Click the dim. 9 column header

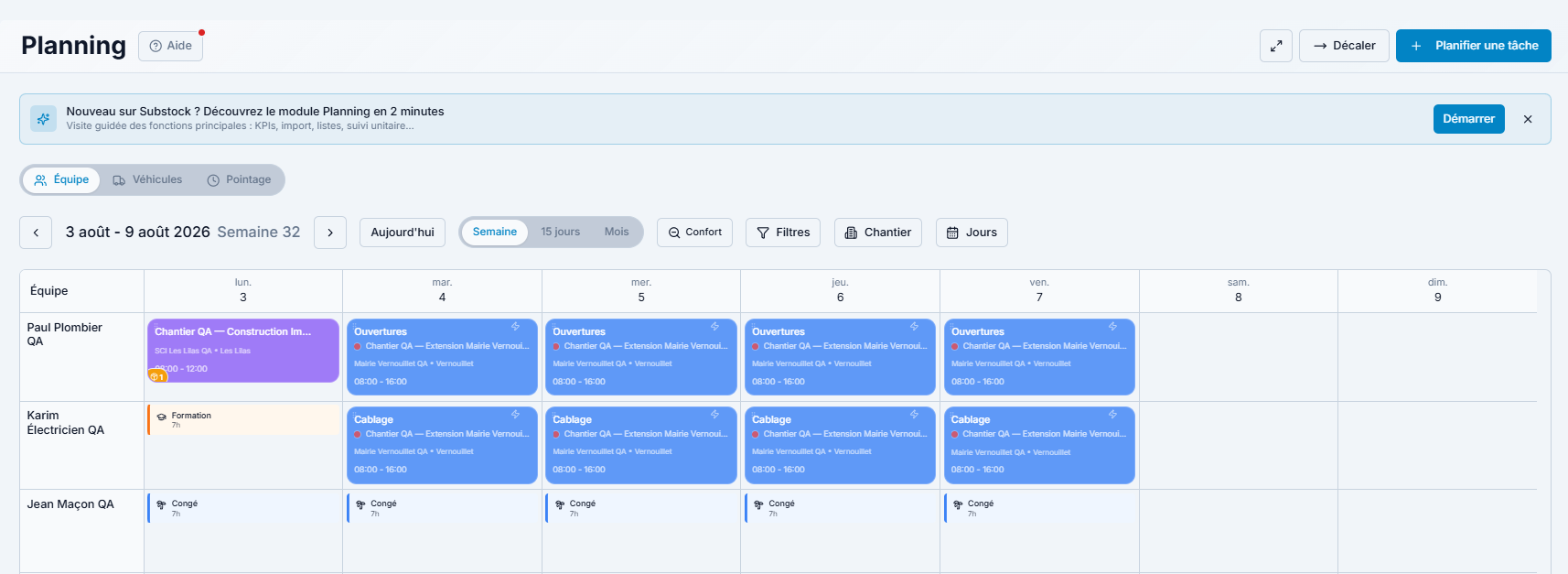click(1437, 290)
